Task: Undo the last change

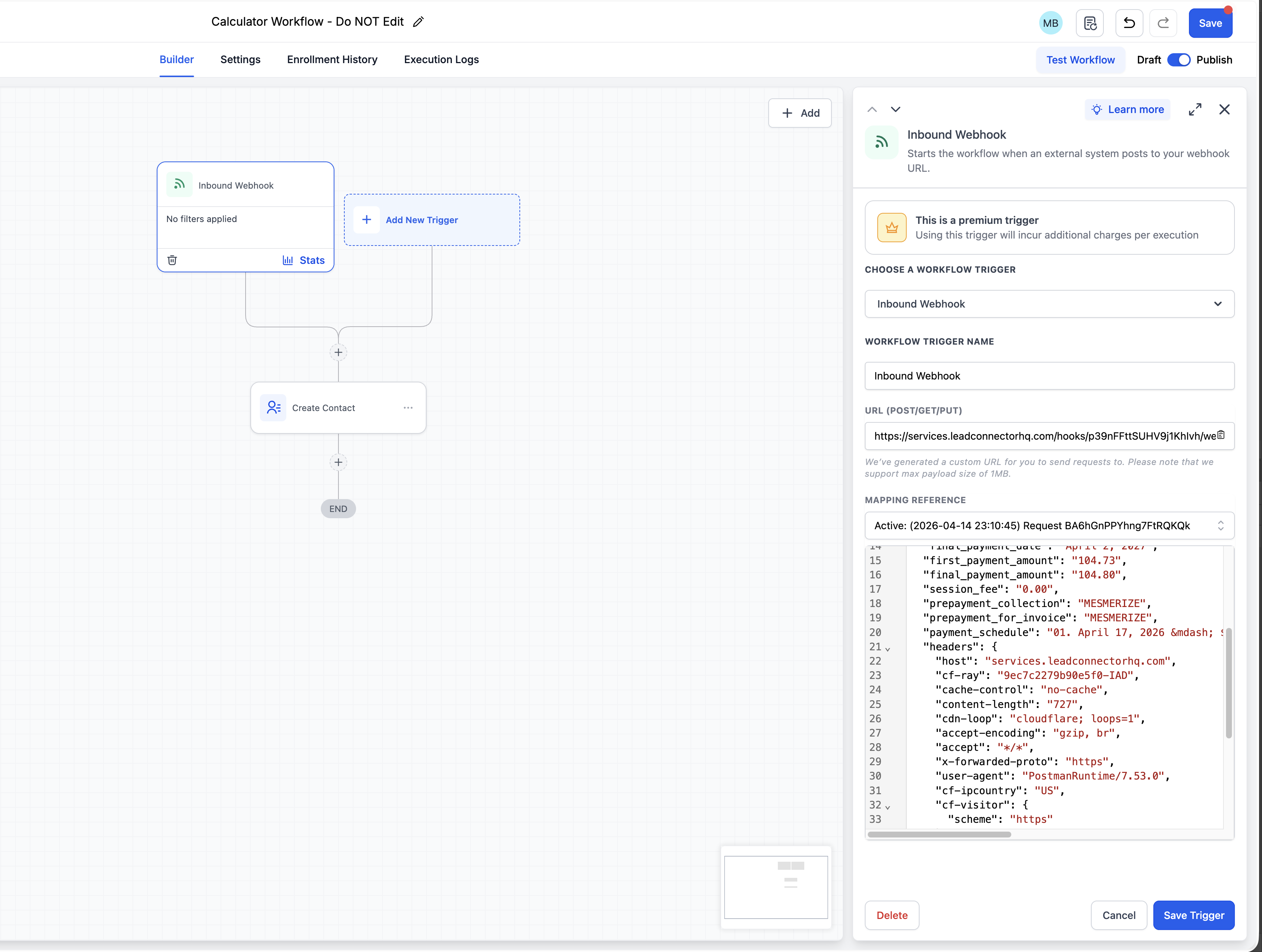Action: (x=1129, y=23)
